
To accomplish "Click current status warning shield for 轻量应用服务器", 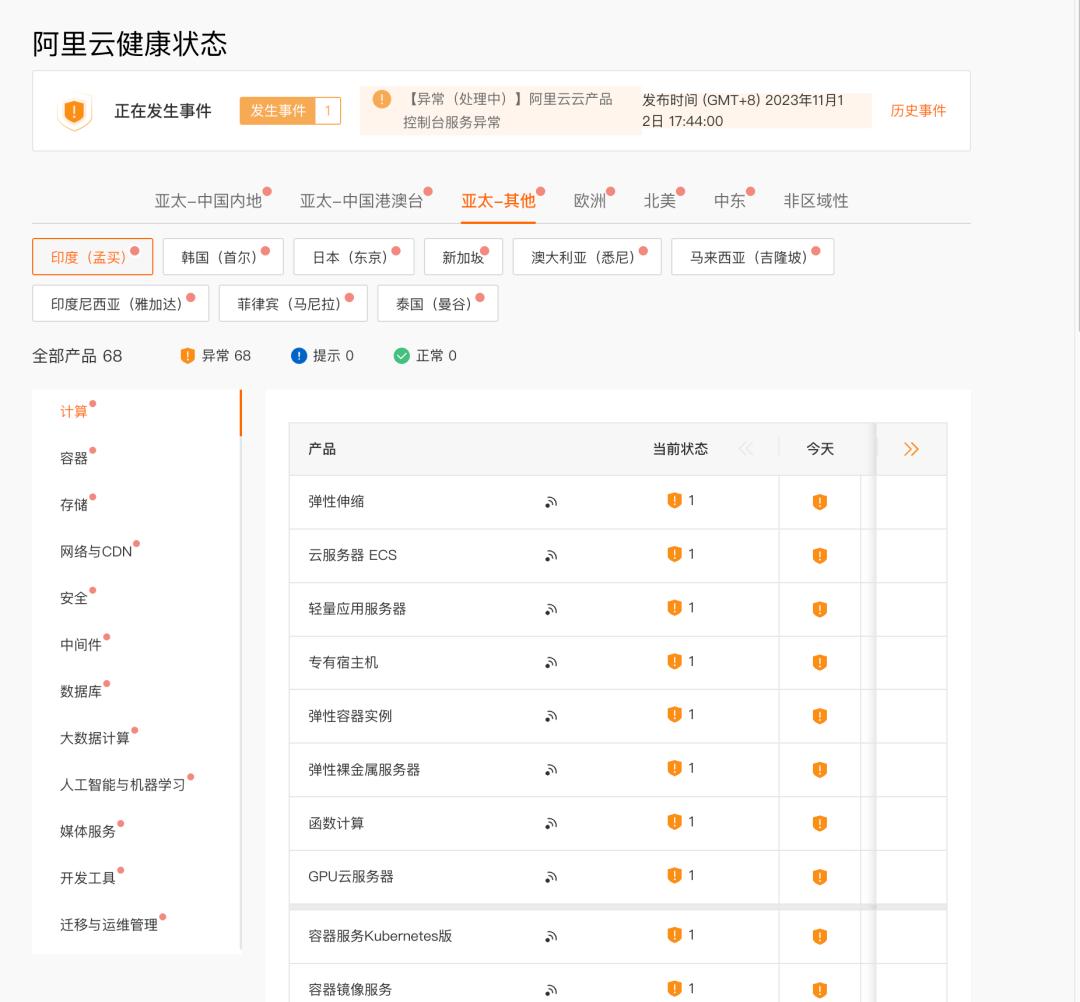I will [674, 608].
